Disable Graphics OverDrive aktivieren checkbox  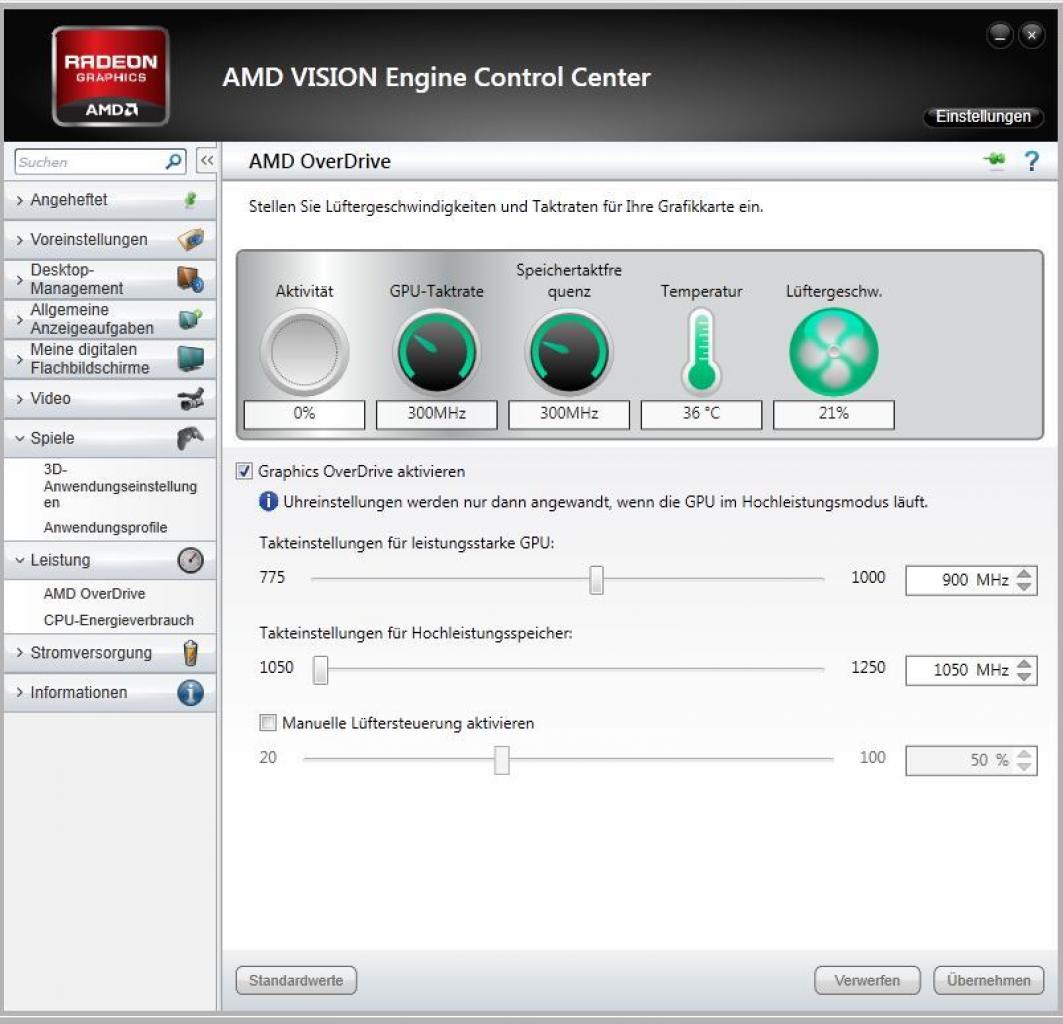244,471
